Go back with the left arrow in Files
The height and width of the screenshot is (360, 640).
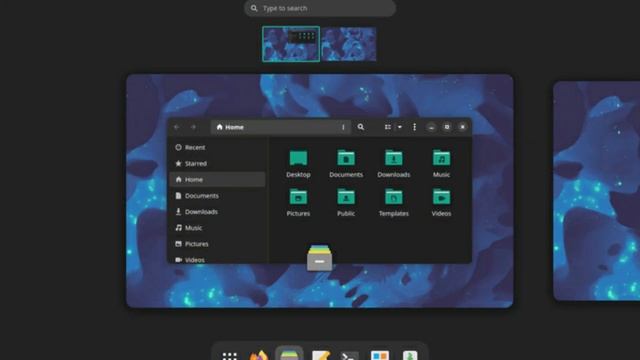177,127
